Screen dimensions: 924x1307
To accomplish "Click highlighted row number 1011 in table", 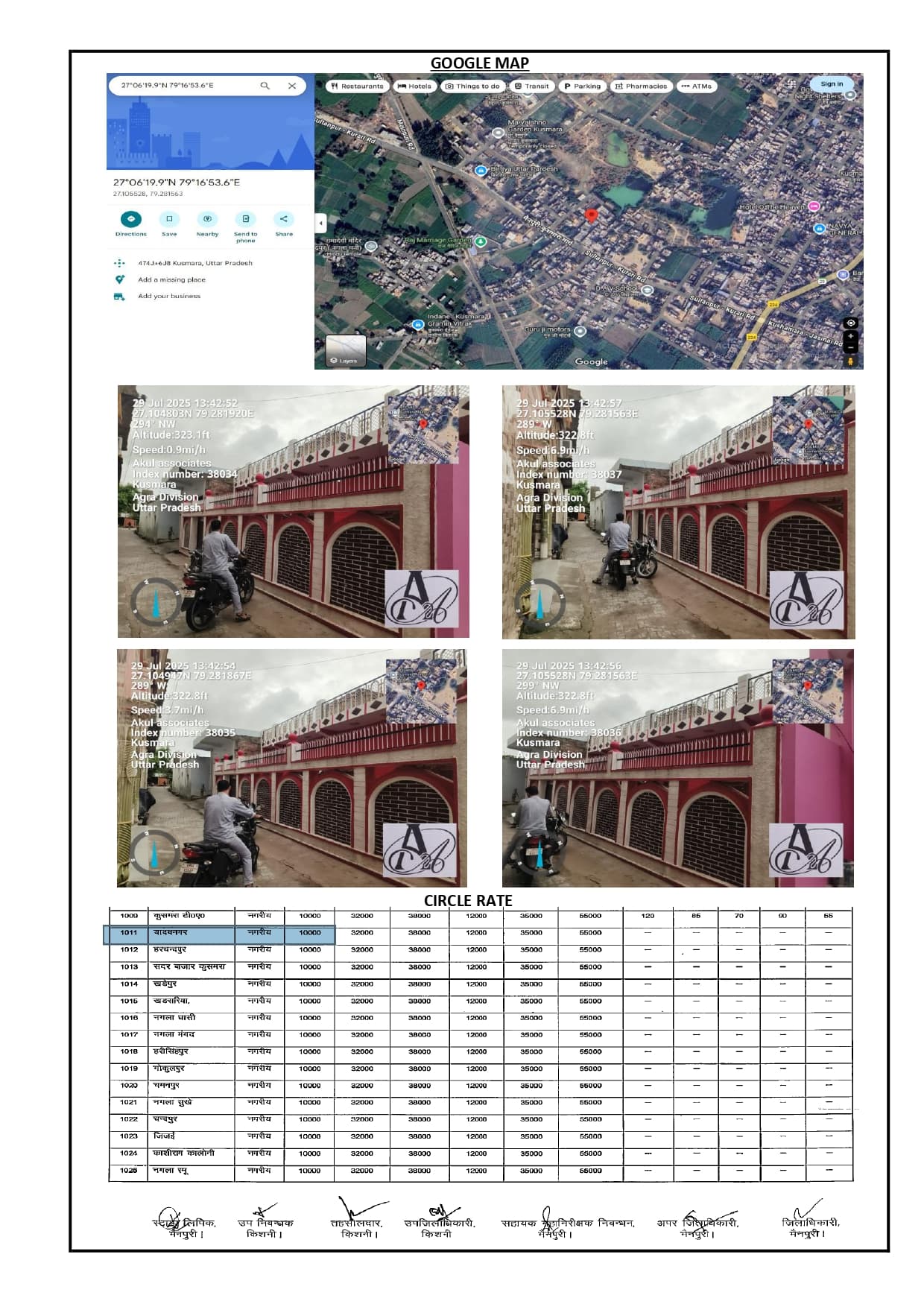I will (x=129, y=933).
